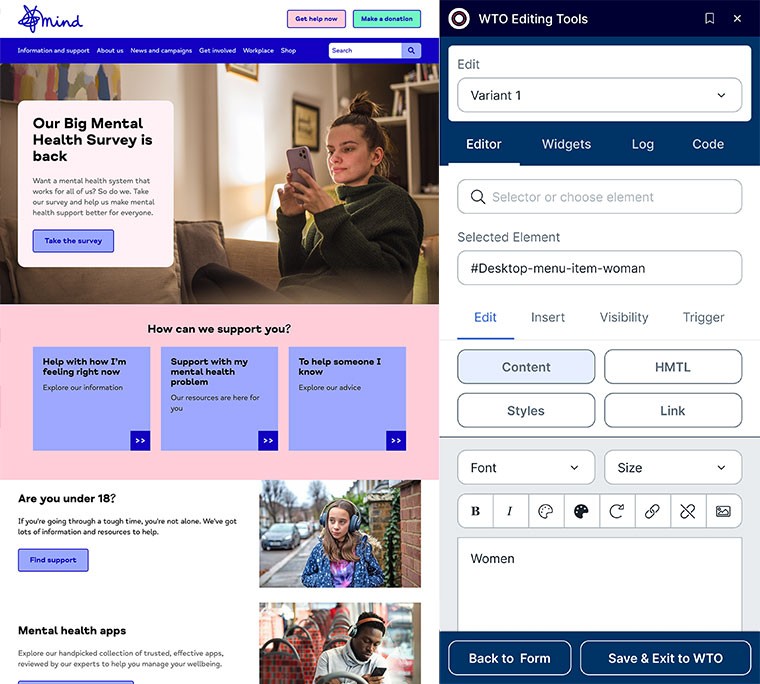Click the 'Mental health apps' heading
This screenshot has width=760, height=684.
coord(72,630)
